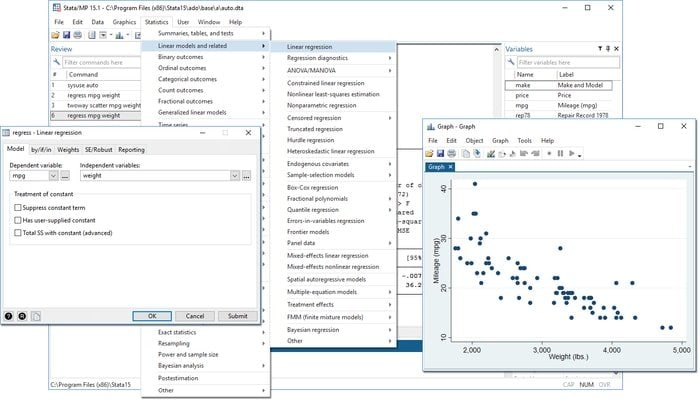The image size is (700, 407).
Task: Click the Rename graph icon in Graph toolbar
Action: coord(477,154)
